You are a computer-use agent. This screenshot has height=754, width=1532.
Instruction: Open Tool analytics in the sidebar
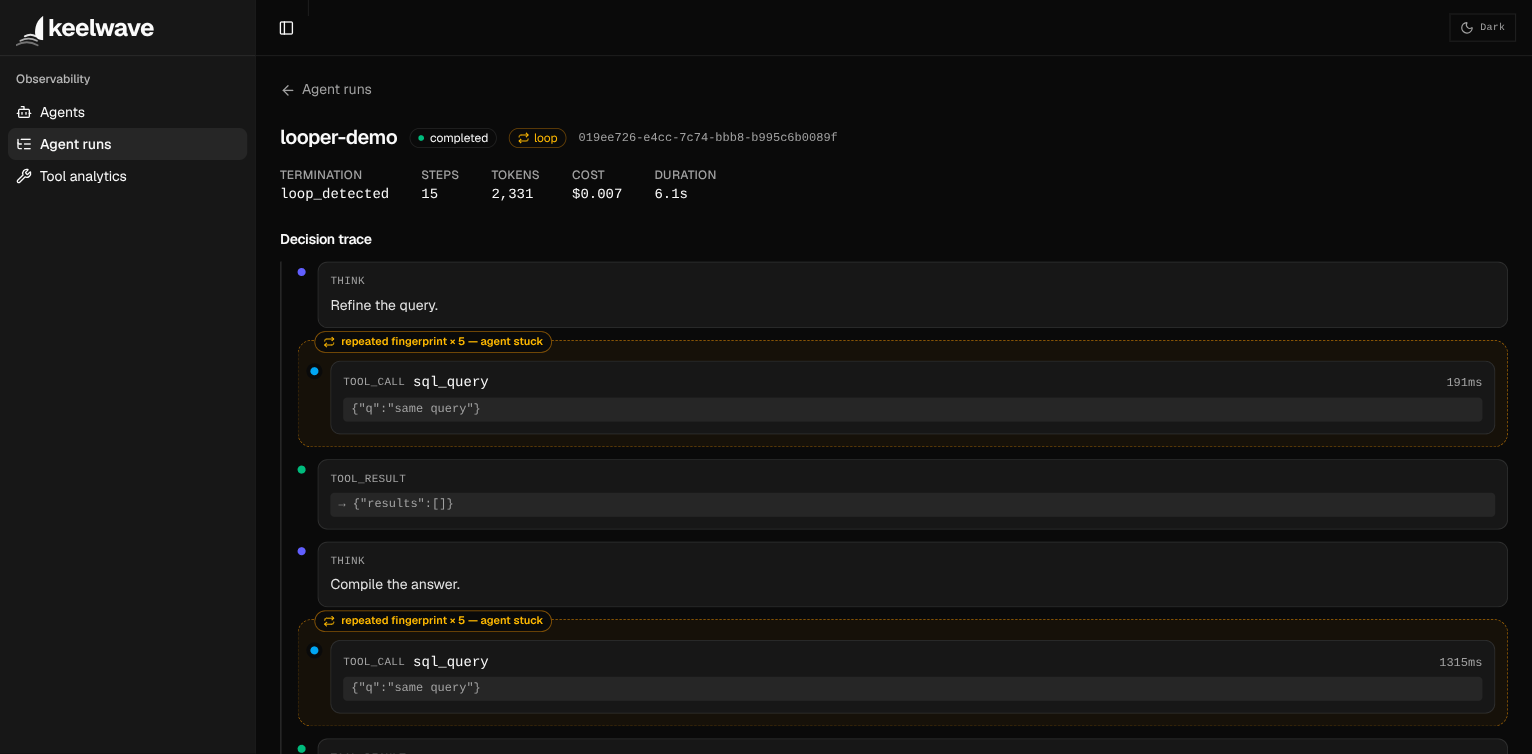coord(127,176)
